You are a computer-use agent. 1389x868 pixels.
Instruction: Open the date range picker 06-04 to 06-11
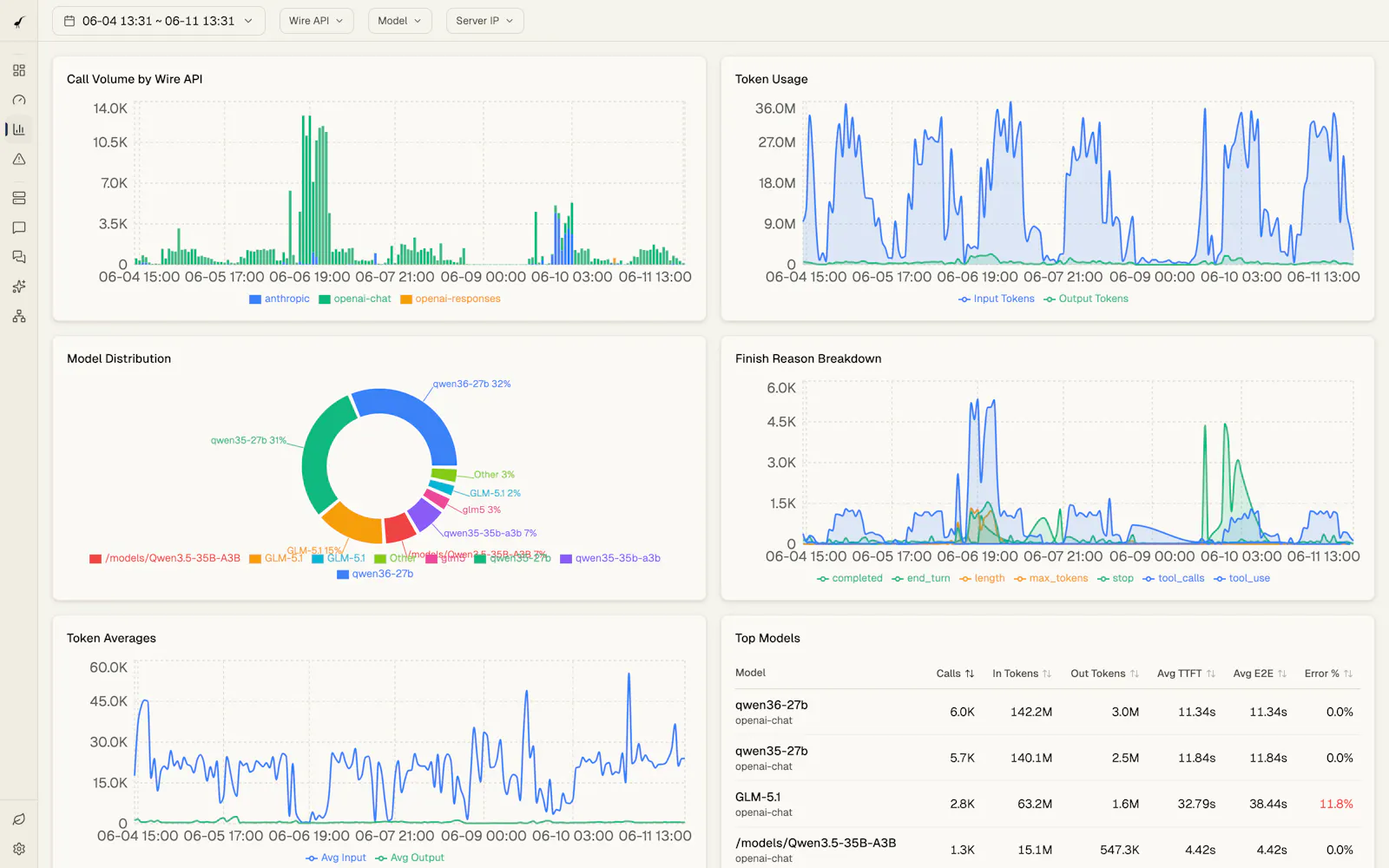click(x=159, y=21)
